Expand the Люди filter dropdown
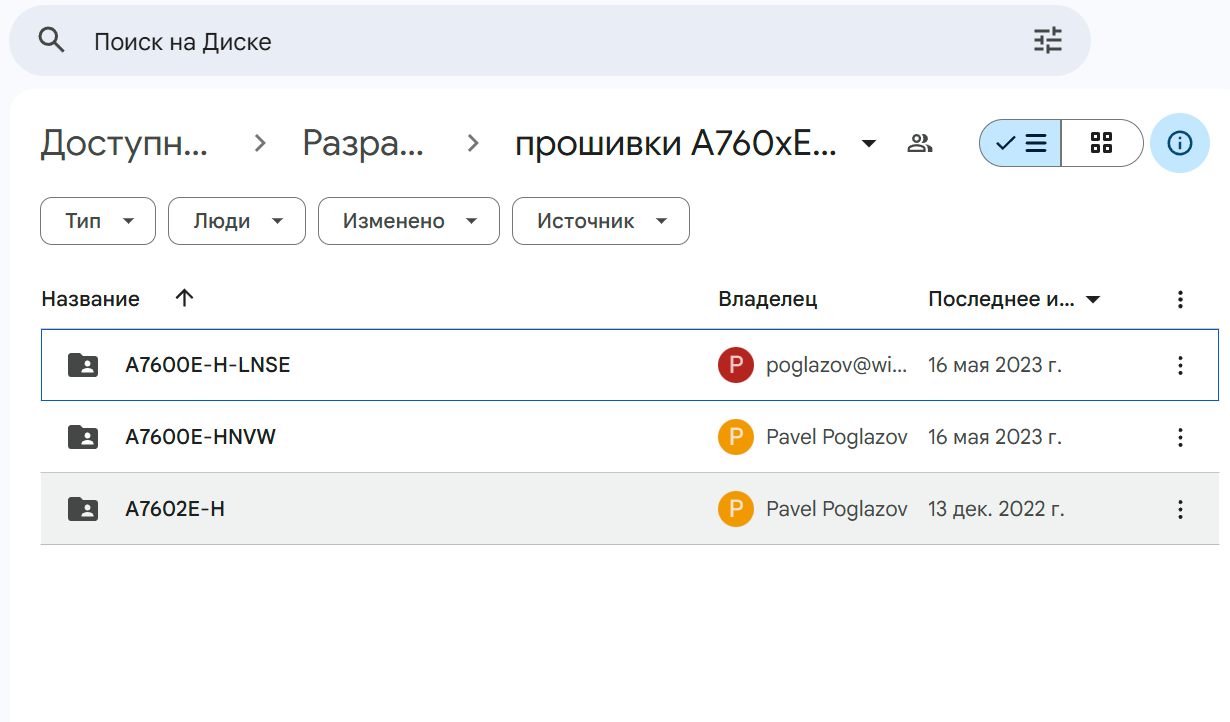 pos(237,221)
